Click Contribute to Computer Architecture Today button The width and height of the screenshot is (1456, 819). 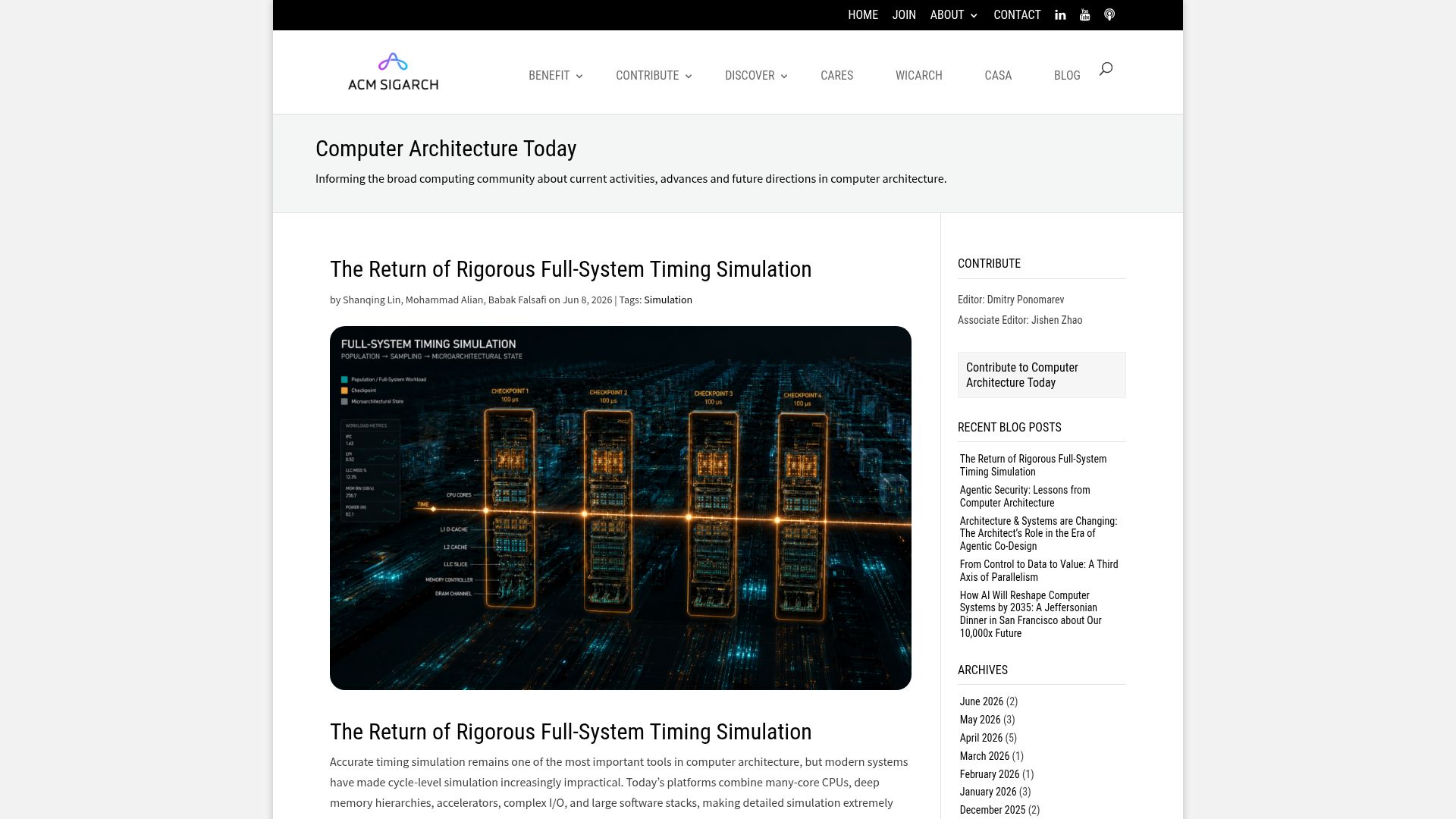click(x=1041, y=375)
